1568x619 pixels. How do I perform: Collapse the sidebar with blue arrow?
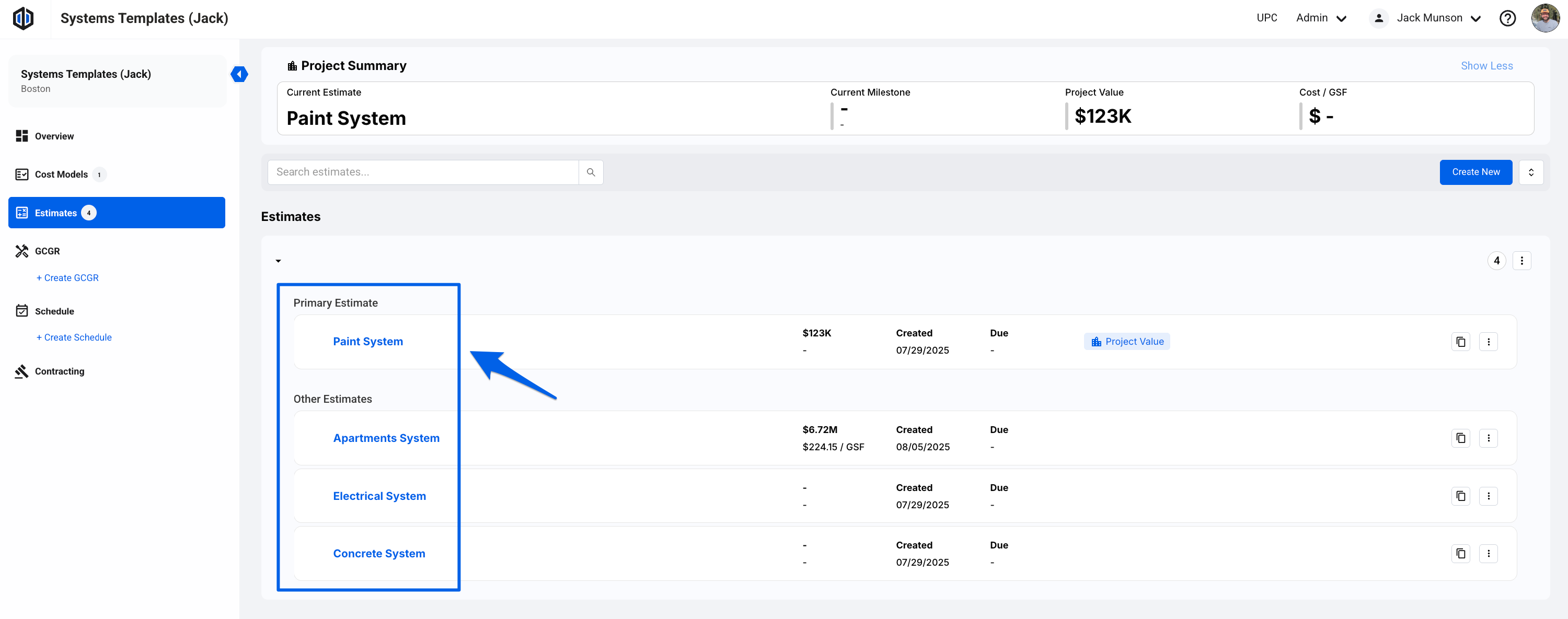[x=239, y=74]
